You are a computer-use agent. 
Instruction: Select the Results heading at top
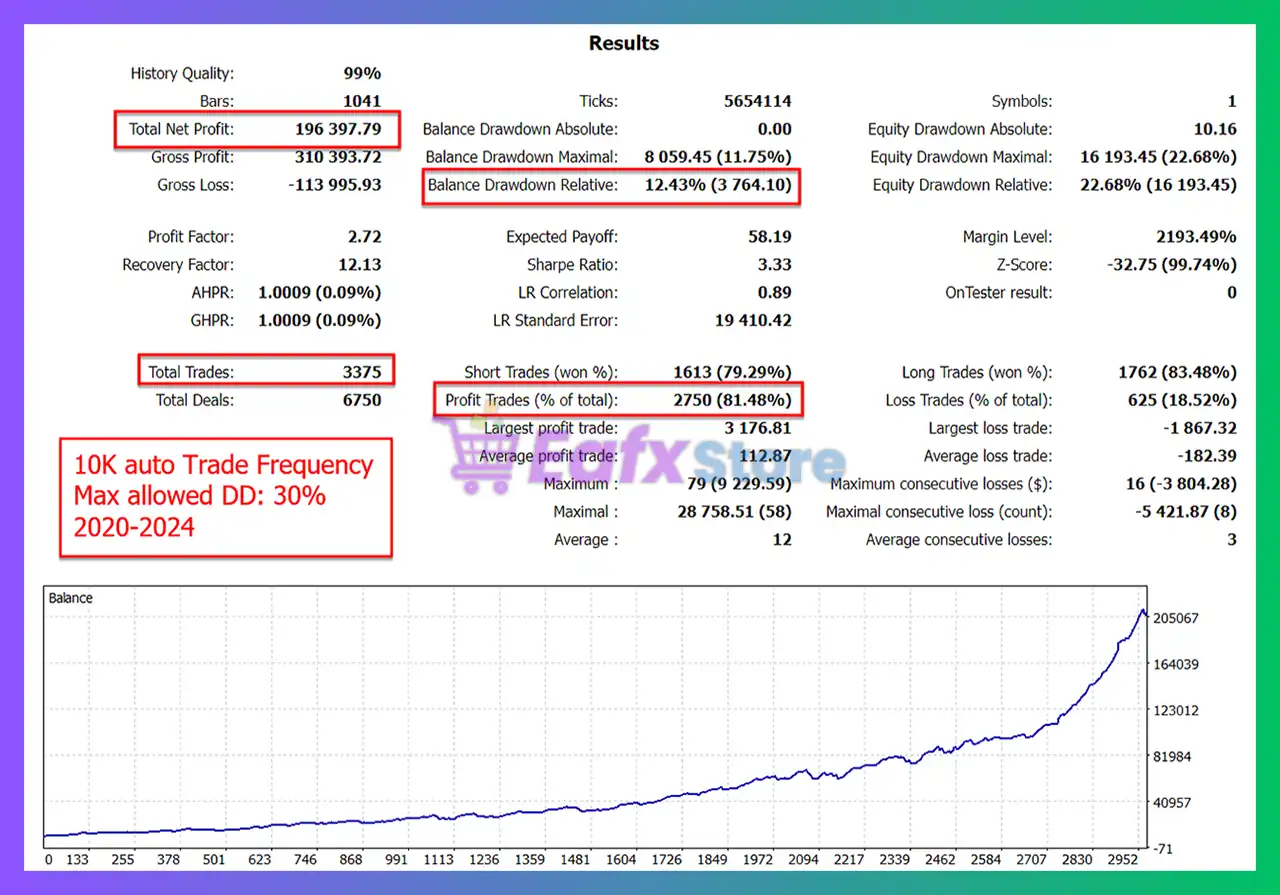[623, 43]
